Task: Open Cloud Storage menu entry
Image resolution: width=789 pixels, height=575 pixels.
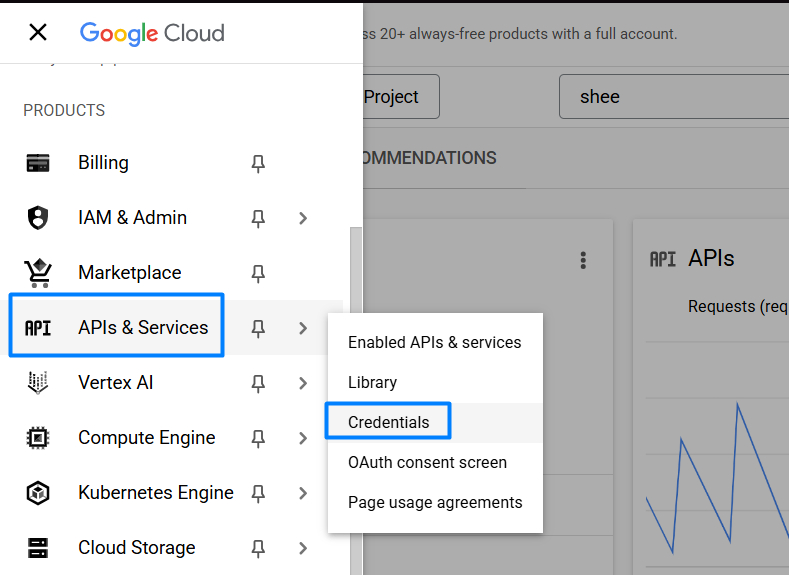Action: pos(136,548)
